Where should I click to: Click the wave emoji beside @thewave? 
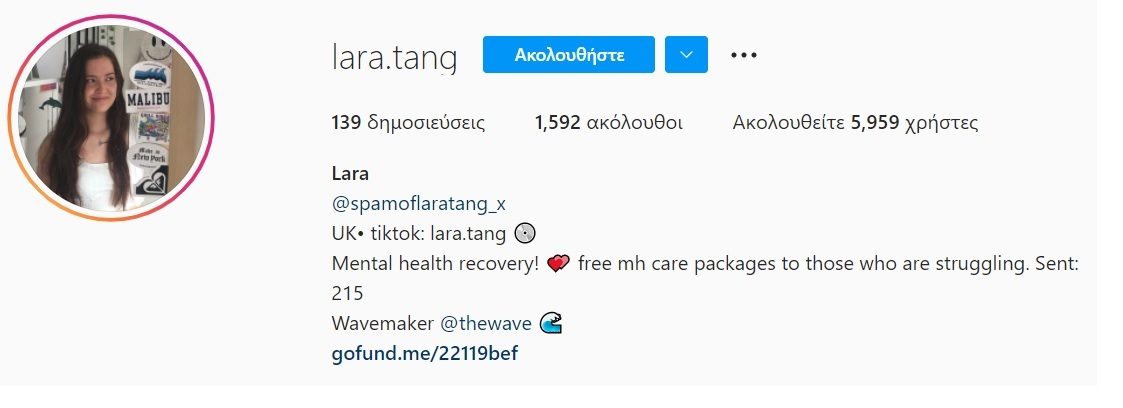pyautogui.click(x=550, y=324)
